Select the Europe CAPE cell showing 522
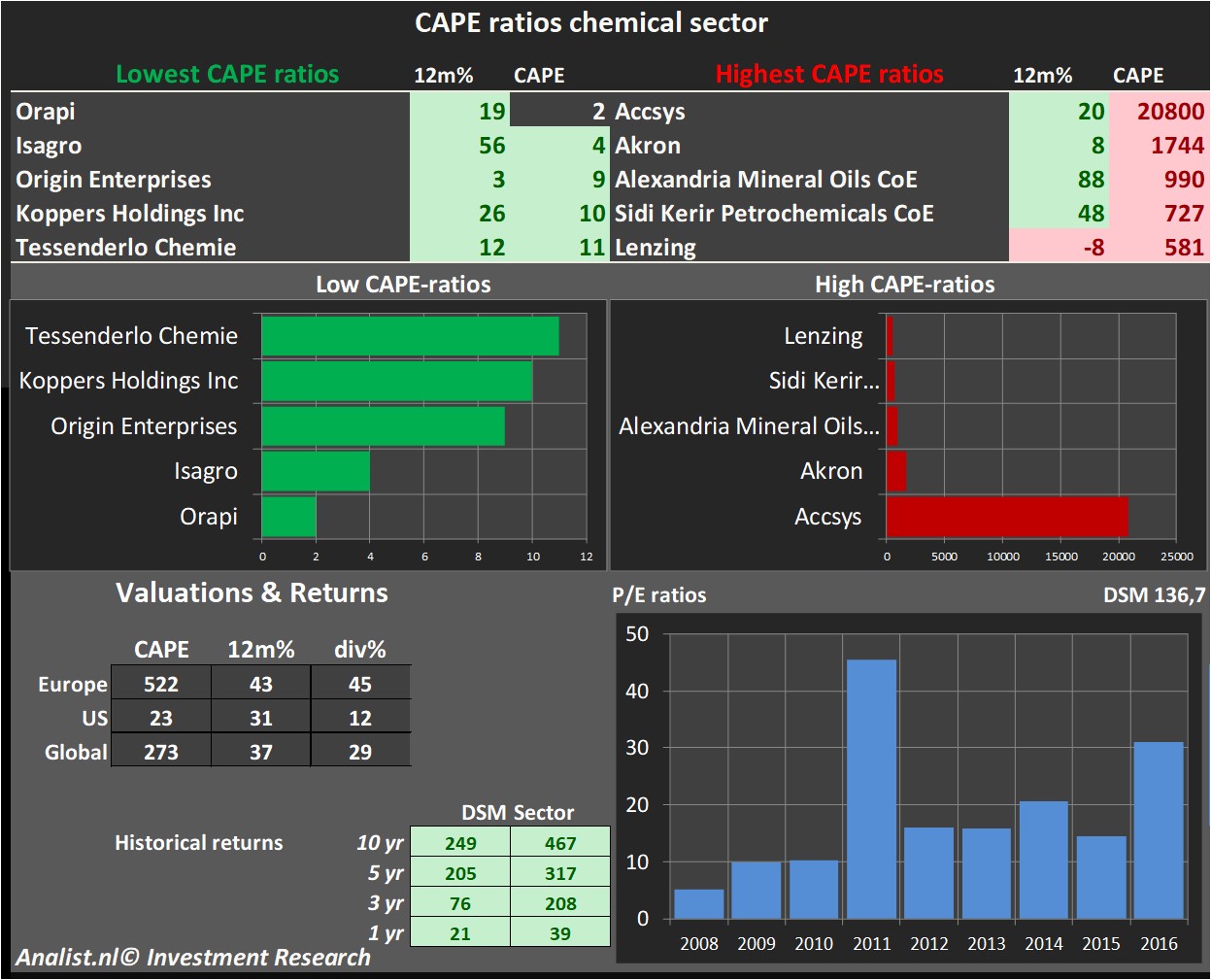 pyautogui.click(x=161, y=684)
